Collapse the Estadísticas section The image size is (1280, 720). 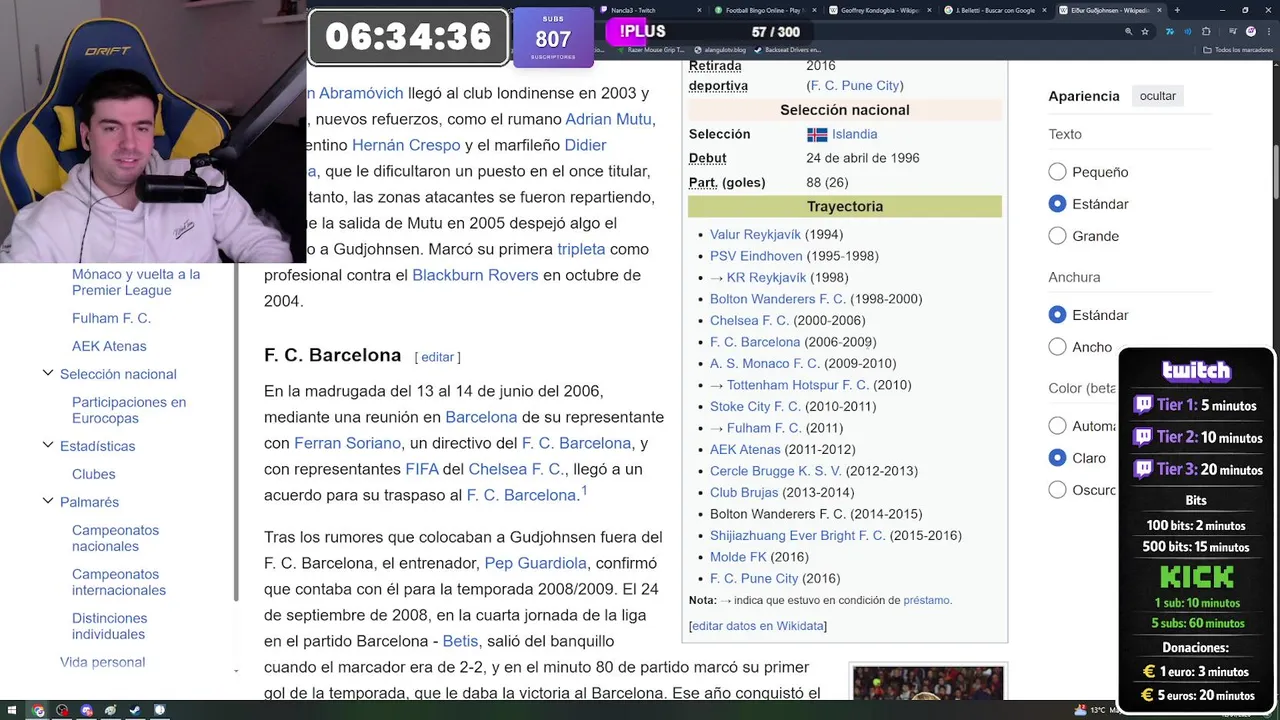(47, 445)
